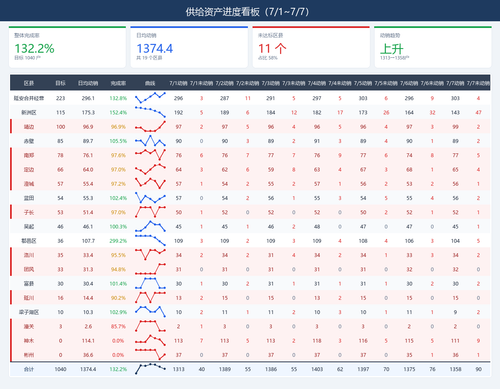This screenshot has width=500, height=389.
Task: Click the red '11 个' figure
Action: click(x=272, y=49)
